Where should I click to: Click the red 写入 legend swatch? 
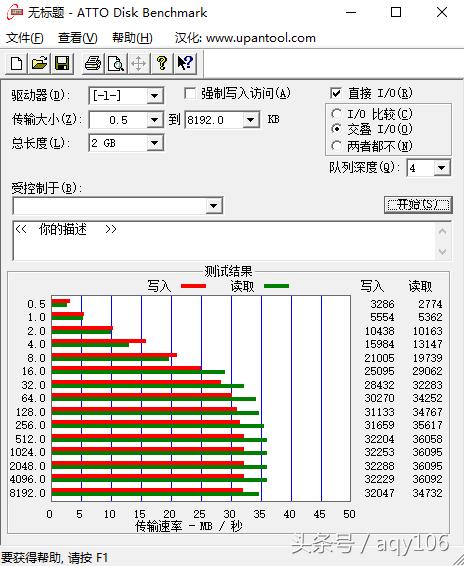pos(194,286)
